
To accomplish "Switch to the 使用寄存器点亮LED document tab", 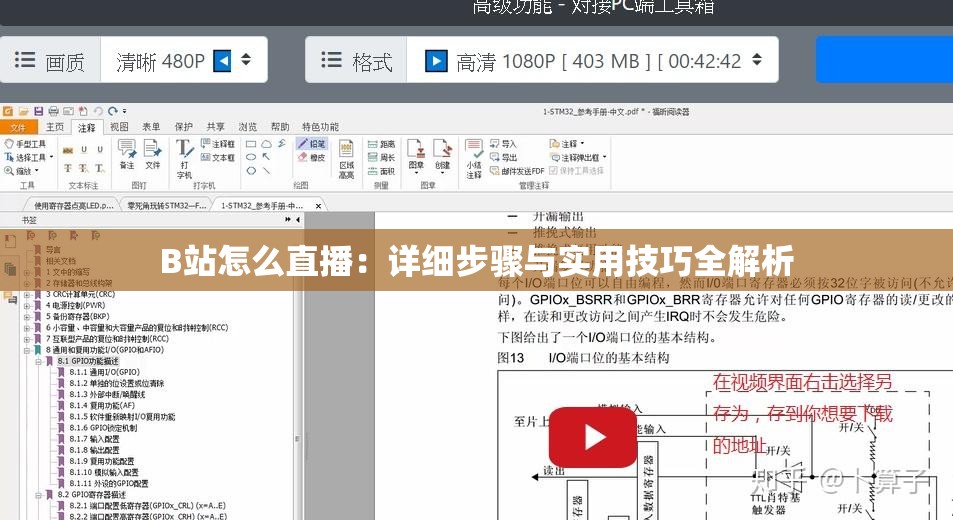I will 72,206.
